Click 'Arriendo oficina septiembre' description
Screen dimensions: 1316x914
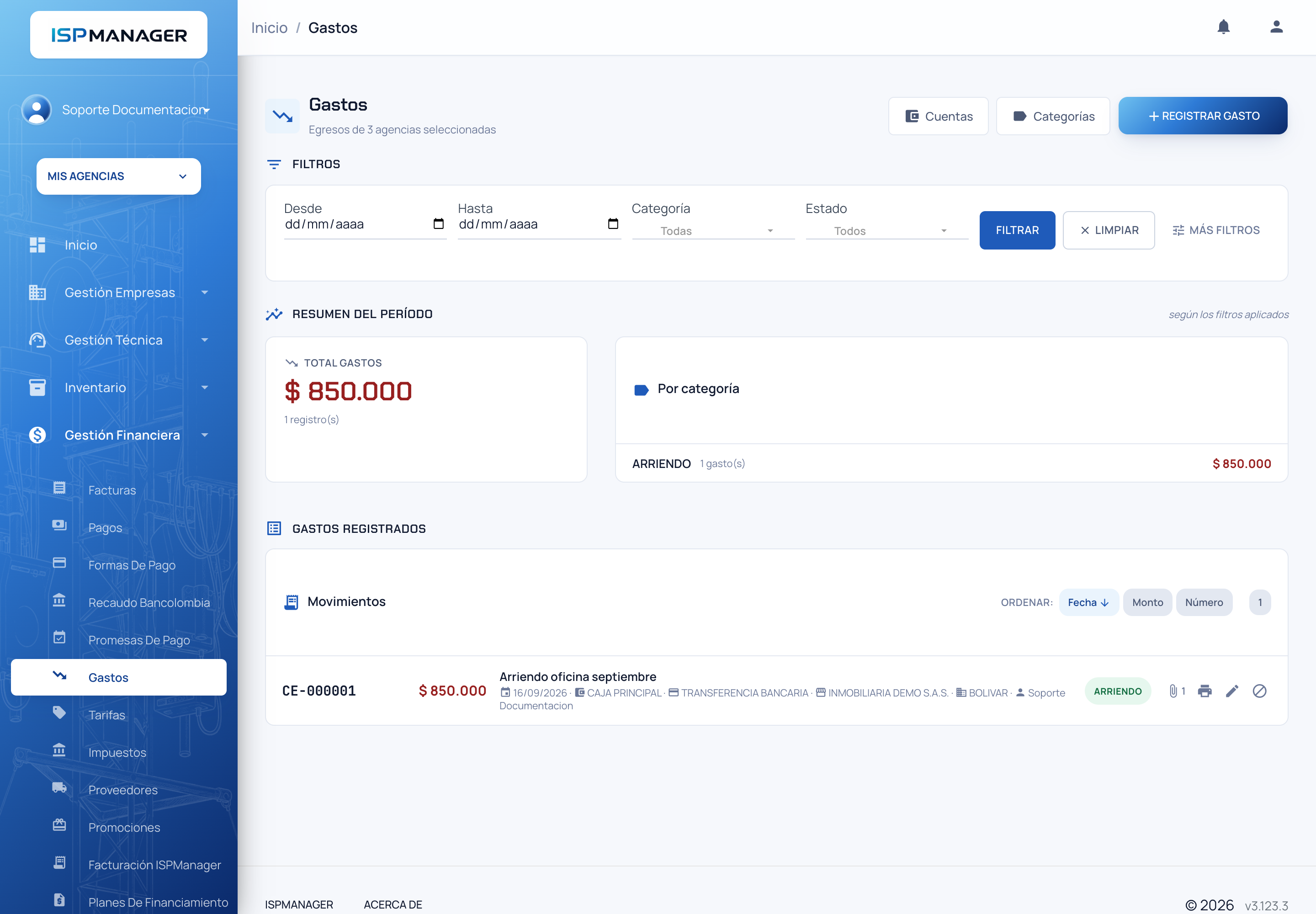578,676
